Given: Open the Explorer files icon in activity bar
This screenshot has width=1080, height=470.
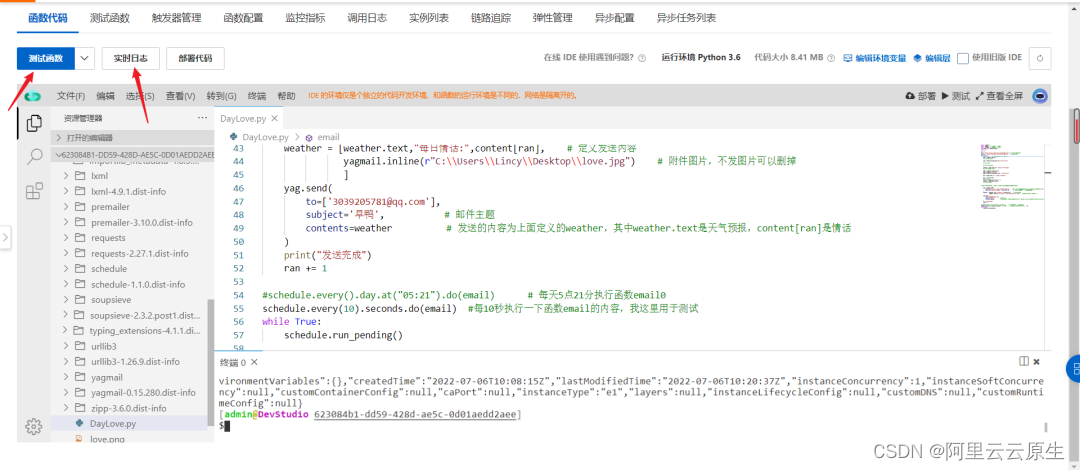Looking at the screenshot, I should tap(34, 123).
